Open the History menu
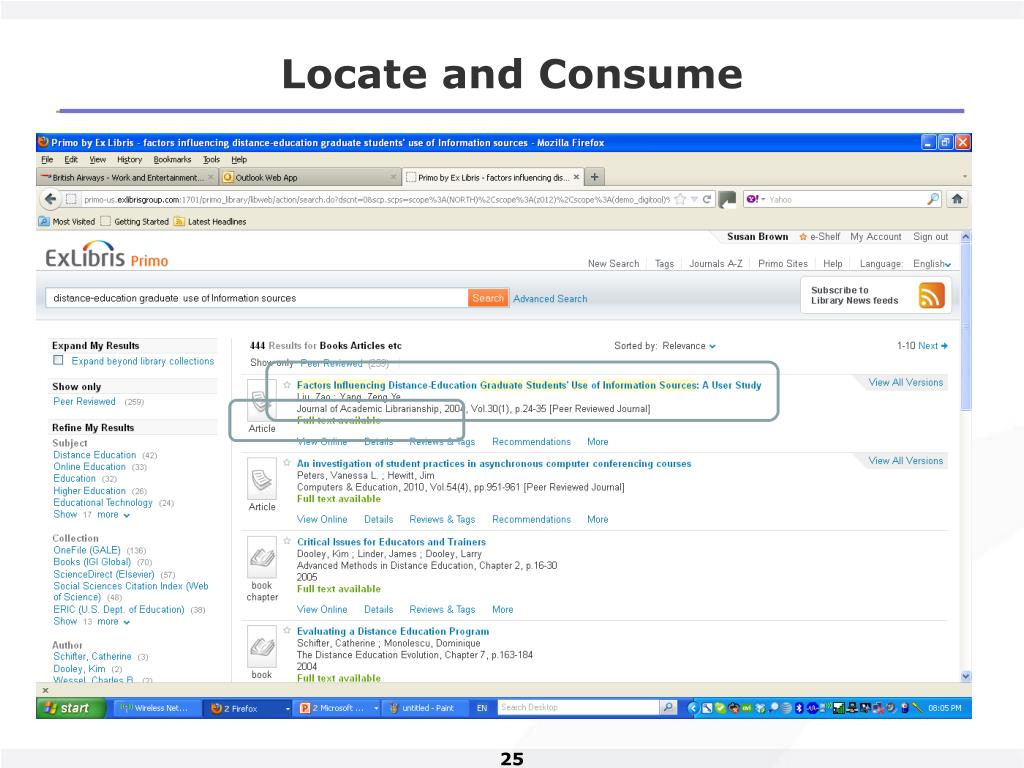Image resolution: width=1024 pixels, height=768 pixels. pos(129,159)
